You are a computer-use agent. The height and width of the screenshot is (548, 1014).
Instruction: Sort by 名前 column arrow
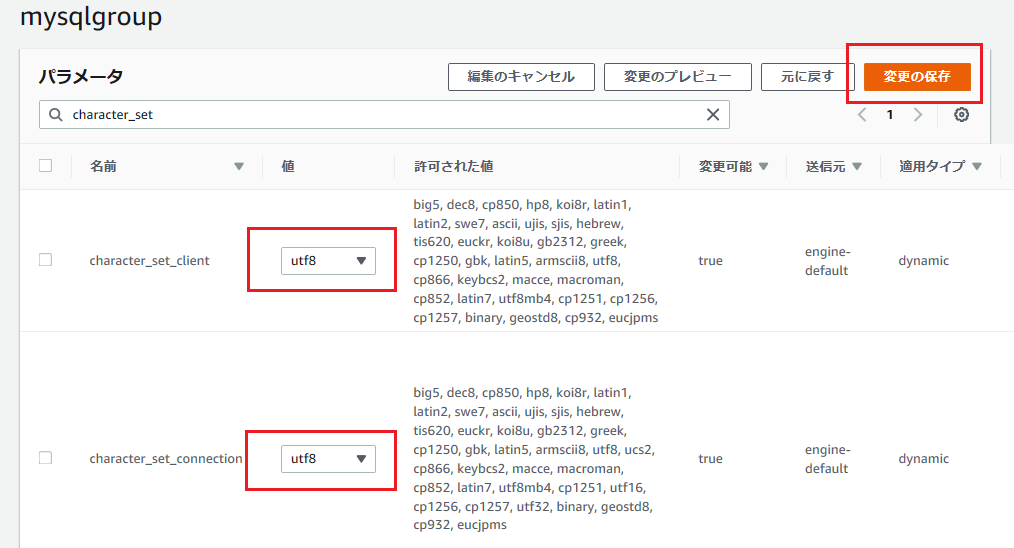239,166
